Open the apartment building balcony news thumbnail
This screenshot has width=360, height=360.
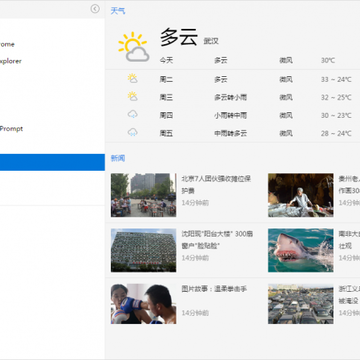click(x=143, y=250)
